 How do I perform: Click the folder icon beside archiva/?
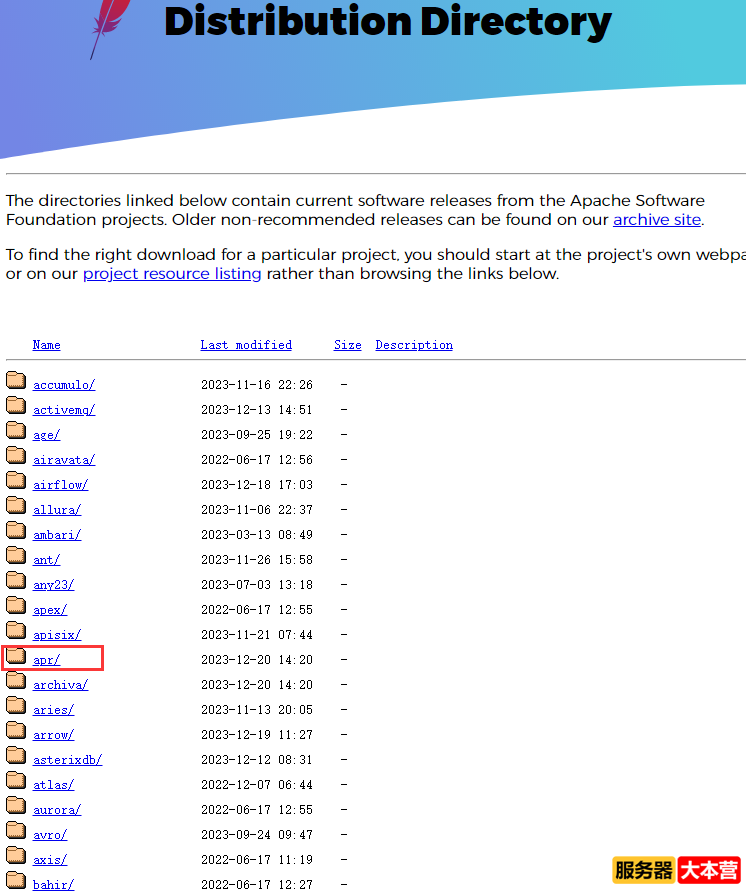(16, 680)
